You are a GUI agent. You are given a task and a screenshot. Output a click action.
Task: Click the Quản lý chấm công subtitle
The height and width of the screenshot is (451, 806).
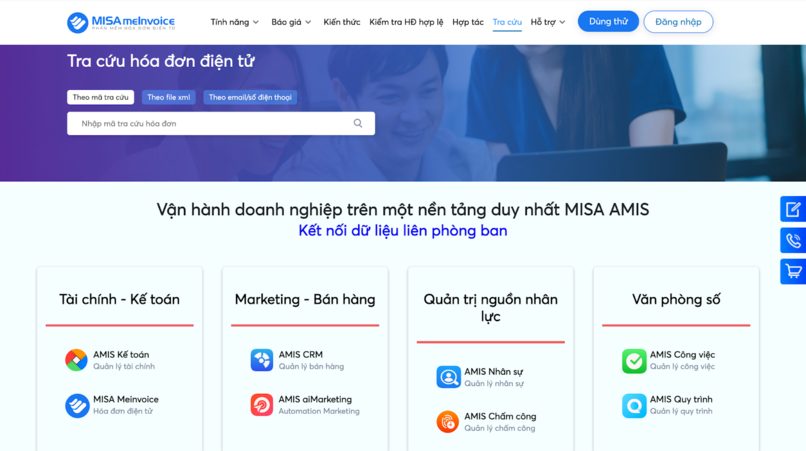pos(500,428)
